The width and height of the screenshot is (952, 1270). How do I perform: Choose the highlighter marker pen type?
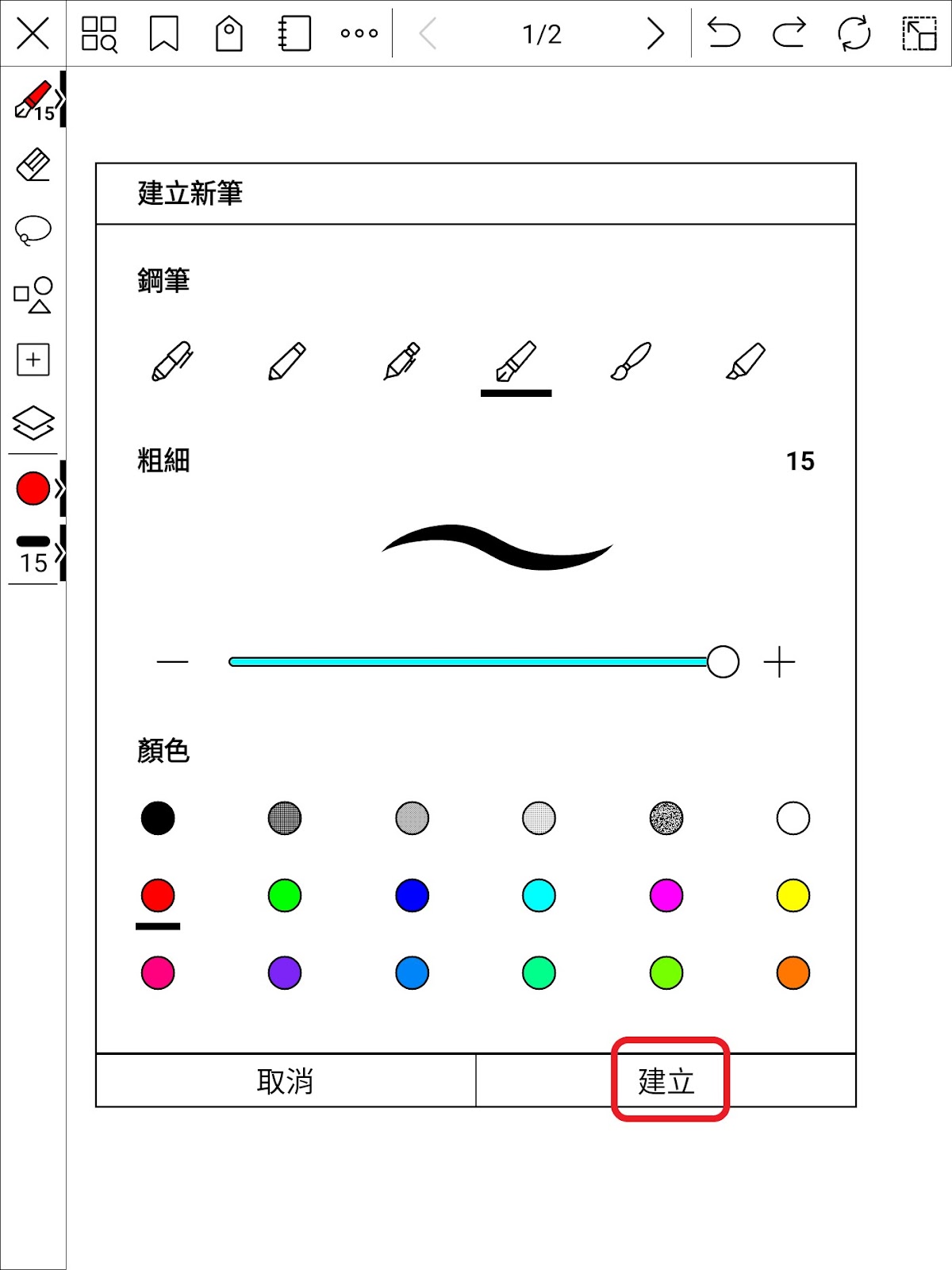tap(746, 361)
